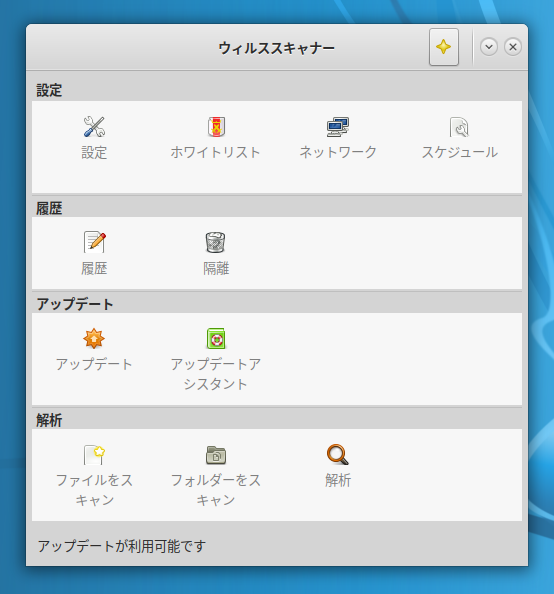554x594 pixels.
Task: Click the yellow star header button
Action: coord(444,47)
